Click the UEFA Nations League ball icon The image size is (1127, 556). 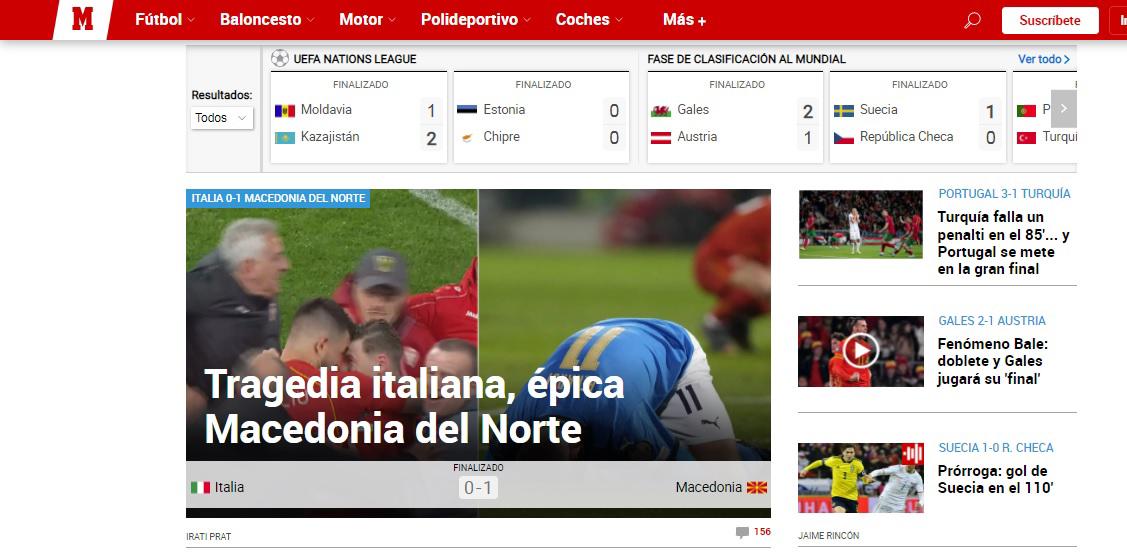pos(280,59)
